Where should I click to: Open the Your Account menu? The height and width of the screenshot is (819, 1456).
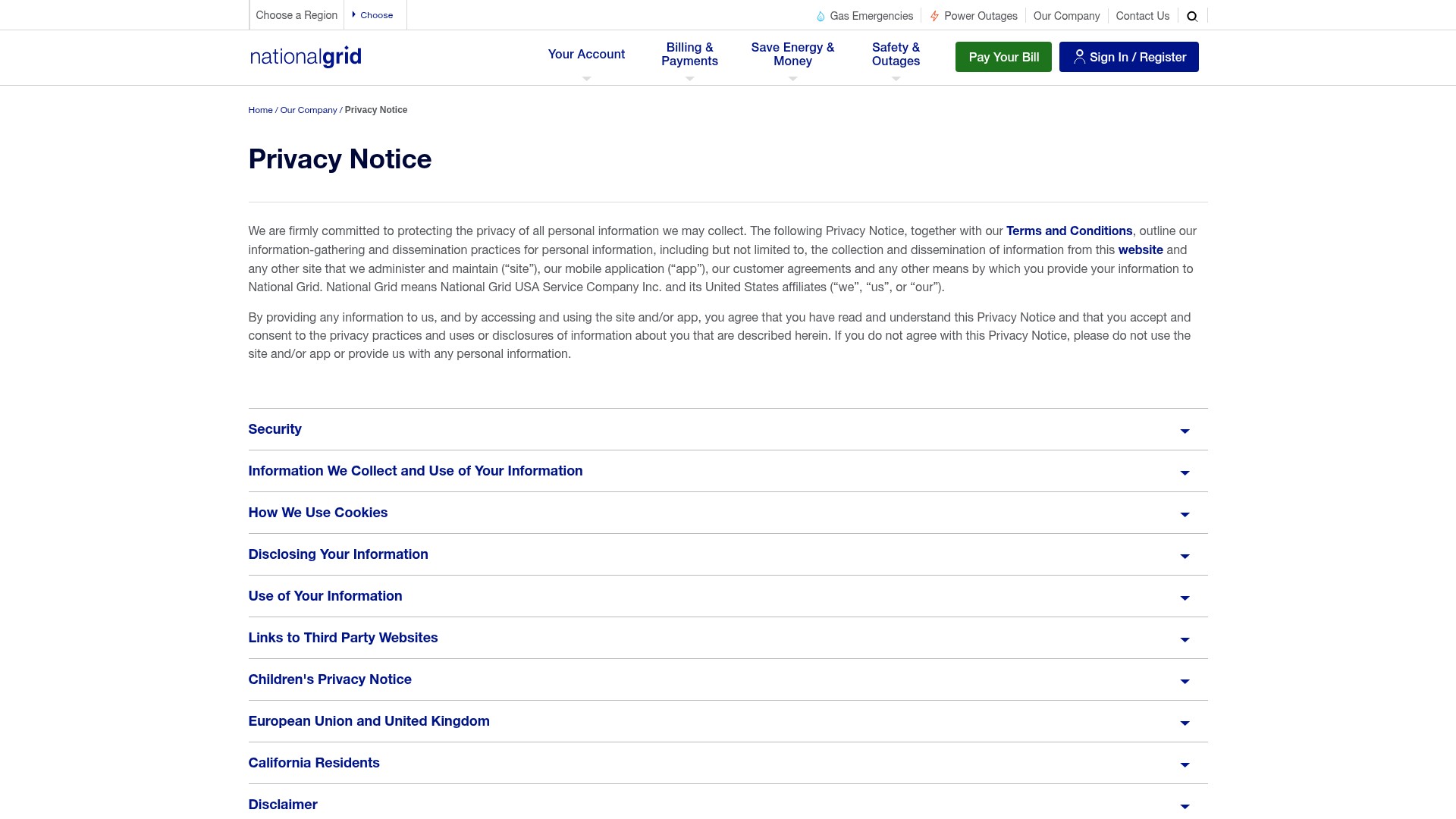(x=586, y=55)
